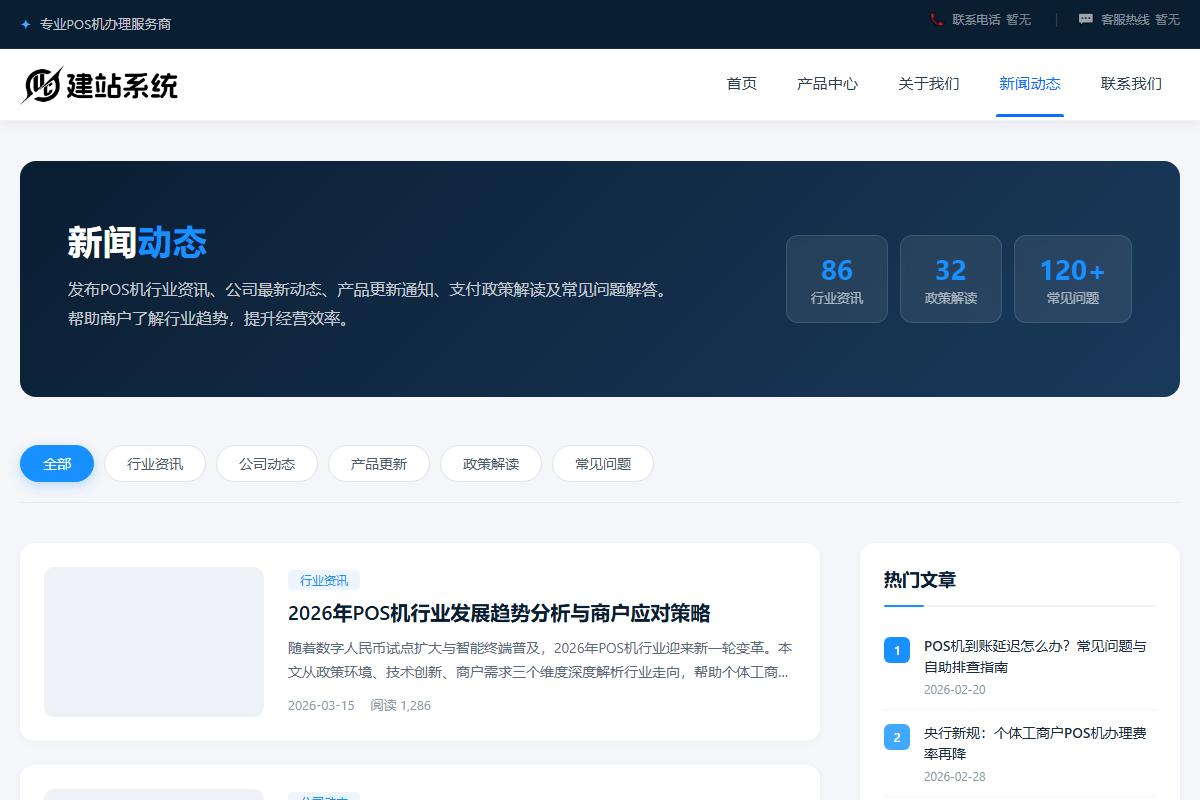Image resolution: width=1200 pixels, height=800 pixels.
Task: Click 联系电话 暂无 text
Action: click(x=991, y=19)
